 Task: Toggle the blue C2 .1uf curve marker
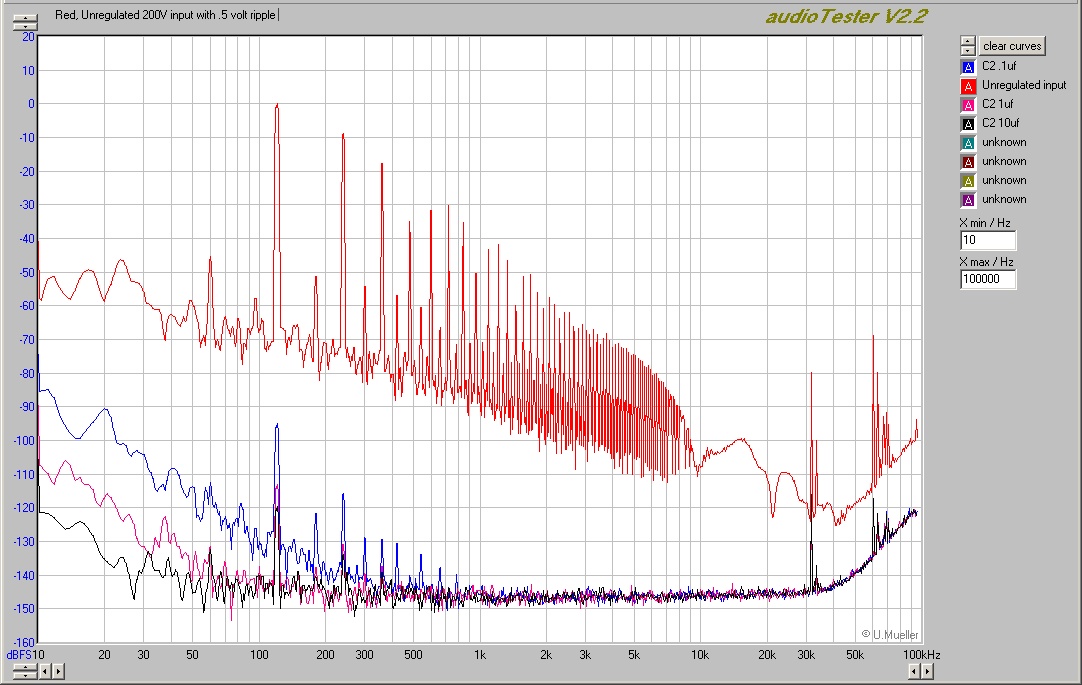point(967,67)
